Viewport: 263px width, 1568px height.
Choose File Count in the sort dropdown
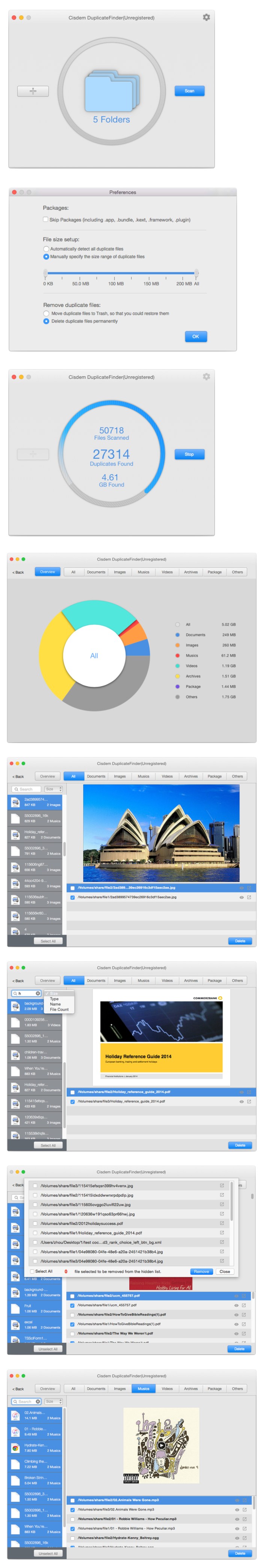point(59,1009)
